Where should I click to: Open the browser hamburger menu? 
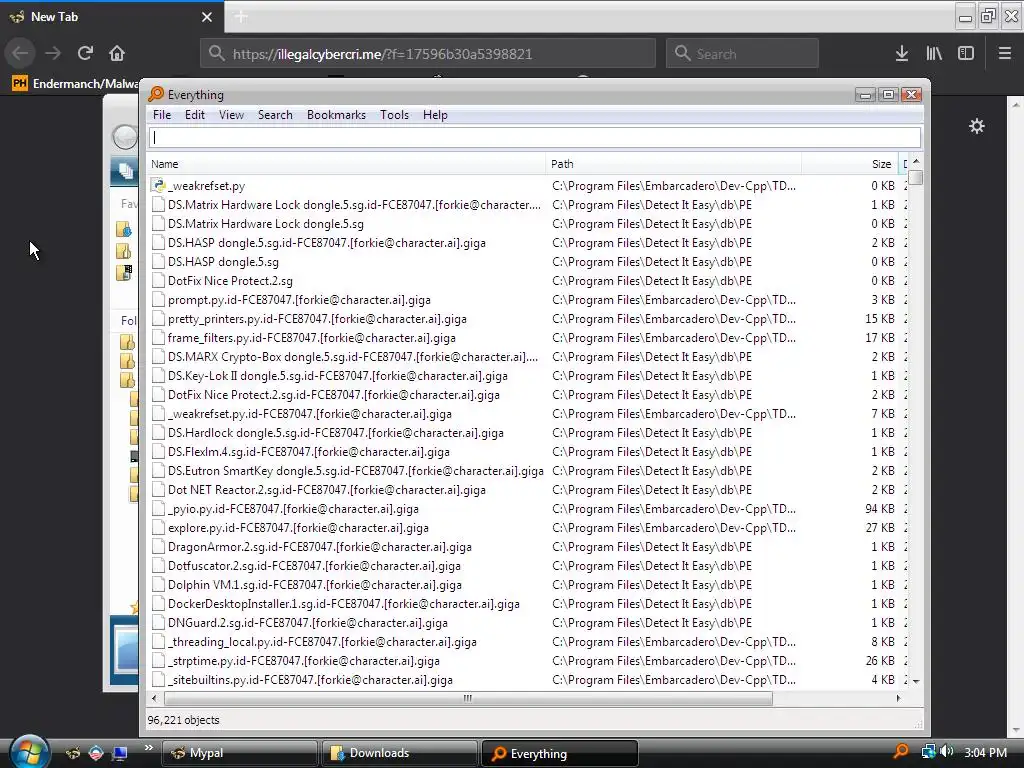click(x=1005, y=54)
